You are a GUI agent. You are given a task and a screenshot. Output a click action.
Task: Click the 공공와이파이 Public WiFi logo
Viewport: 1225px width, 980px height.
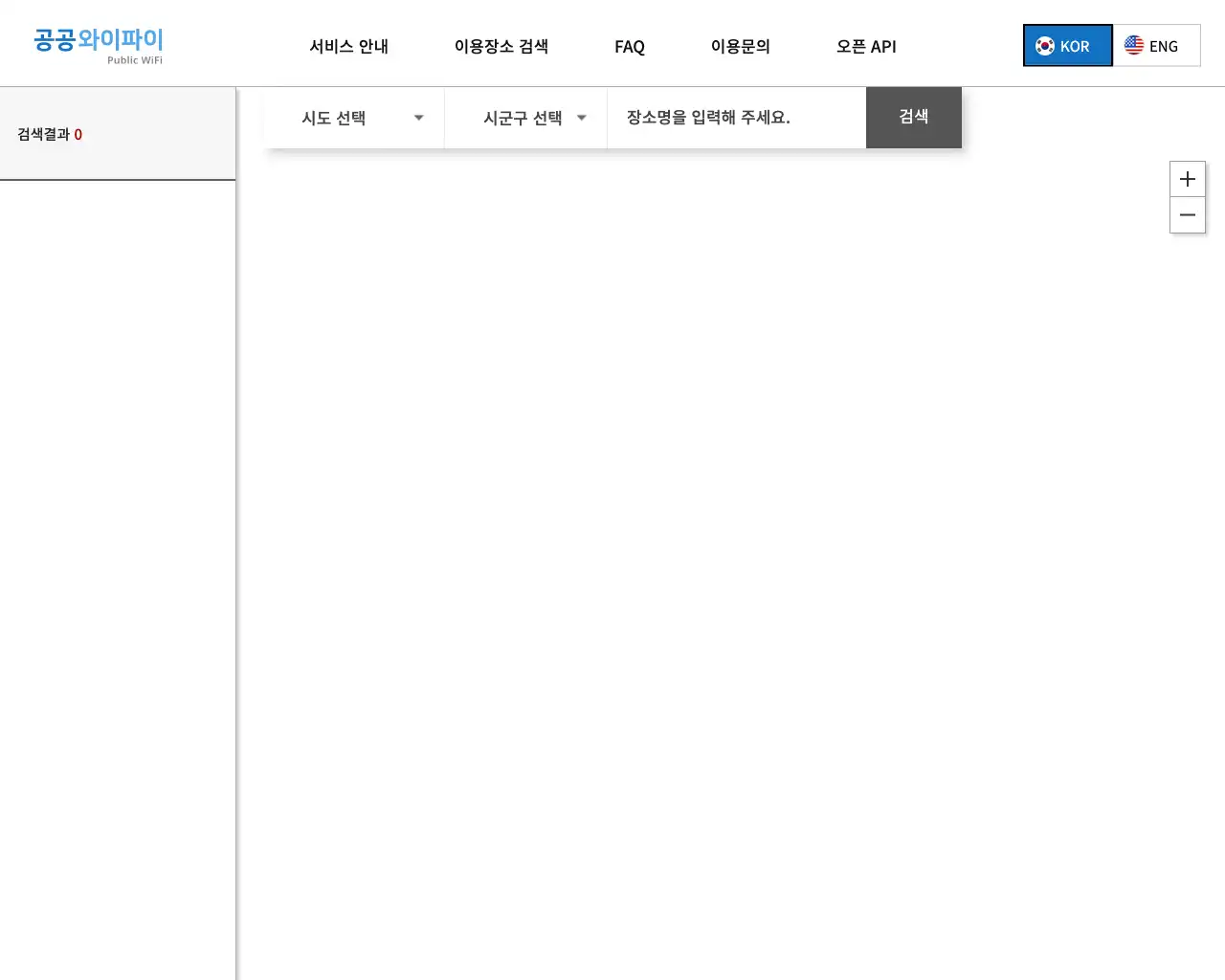click(98, 45)
